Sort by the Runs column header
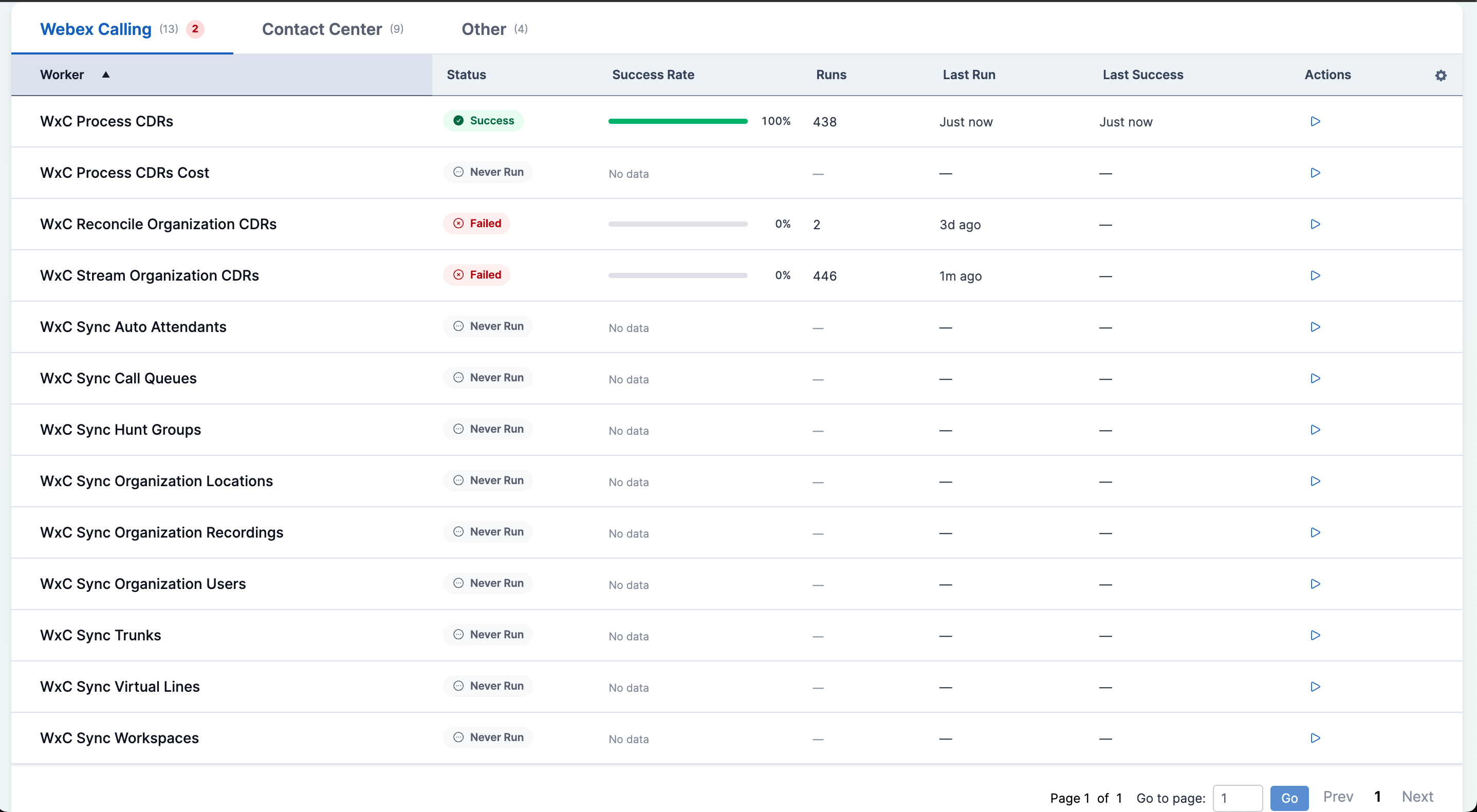This screenshot has height=812, width=1477. (831, 75)
